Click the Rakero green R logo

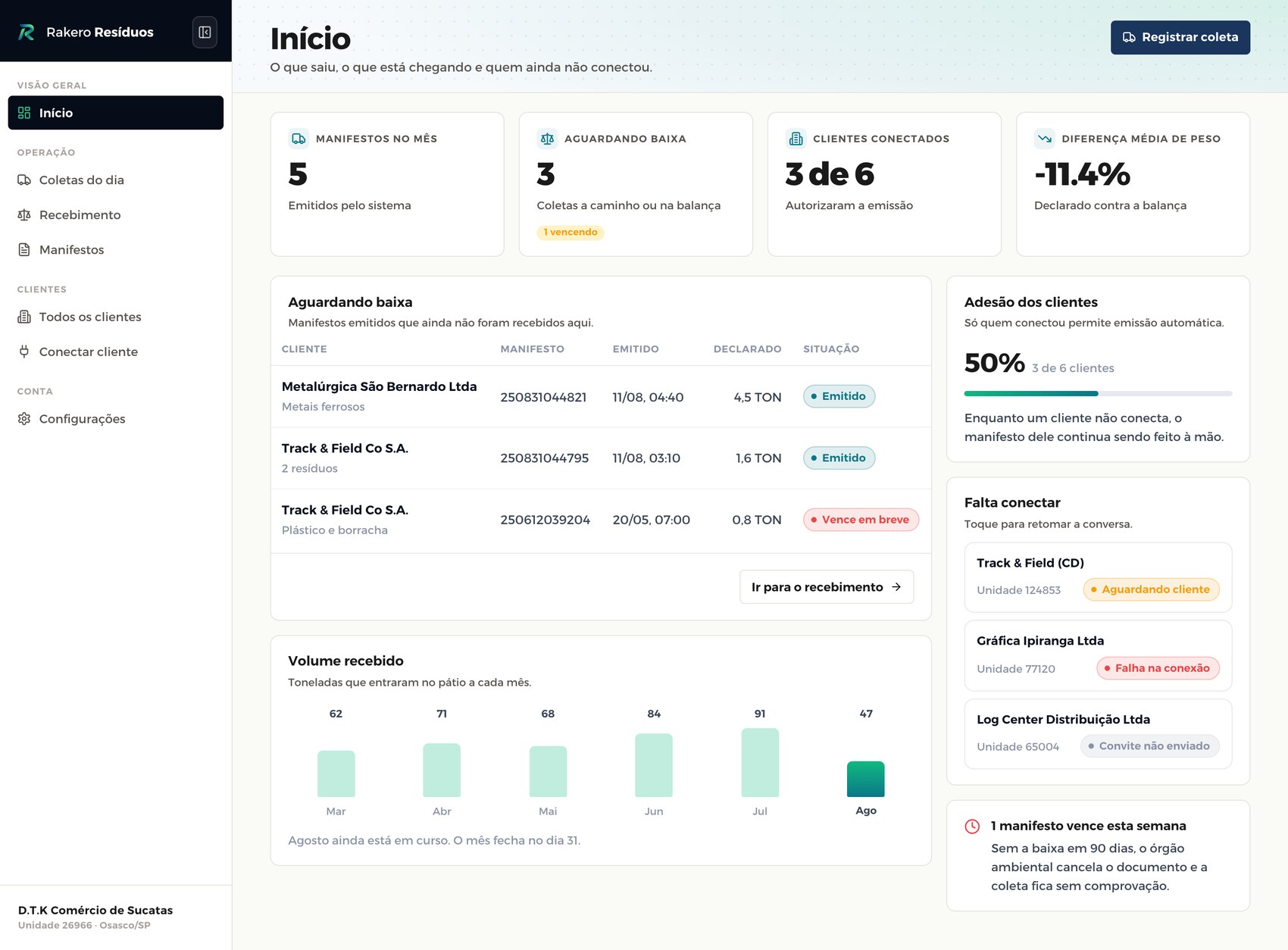(27, 32)
